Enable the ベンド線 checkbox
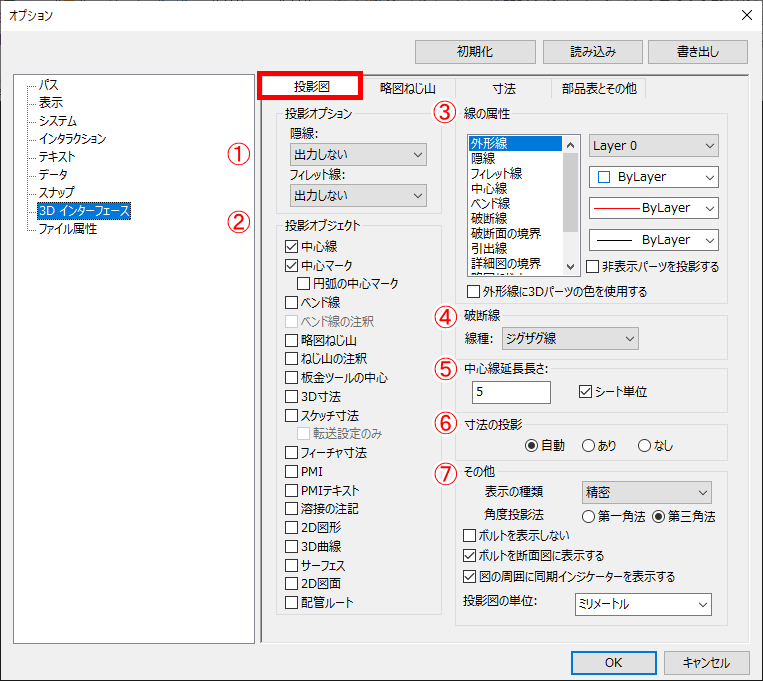 (292, 302)
